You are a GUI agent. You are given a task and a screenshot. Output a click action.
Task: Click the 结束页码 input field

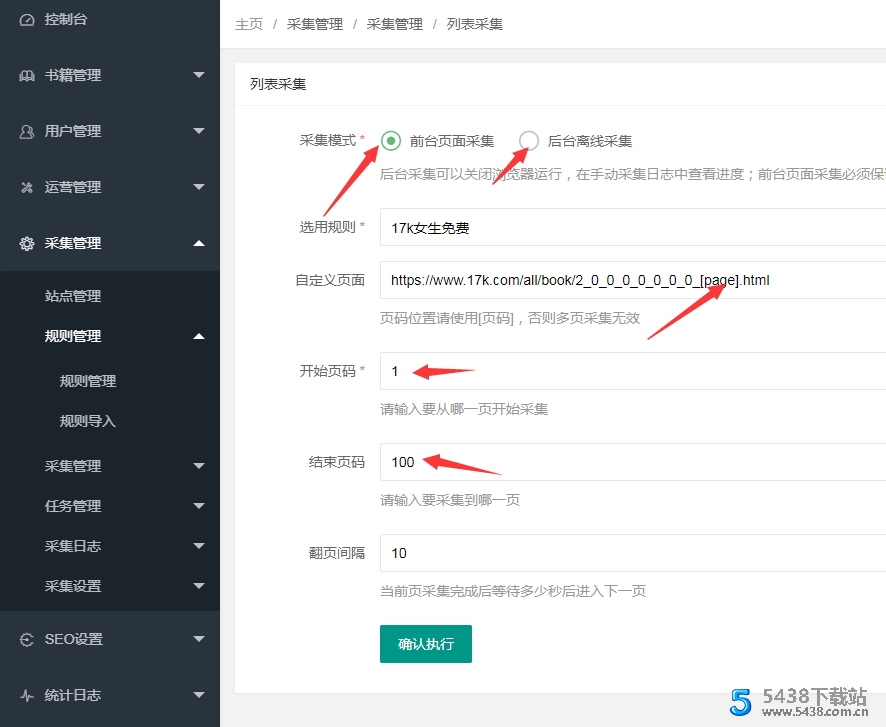(x=632, y=462)
